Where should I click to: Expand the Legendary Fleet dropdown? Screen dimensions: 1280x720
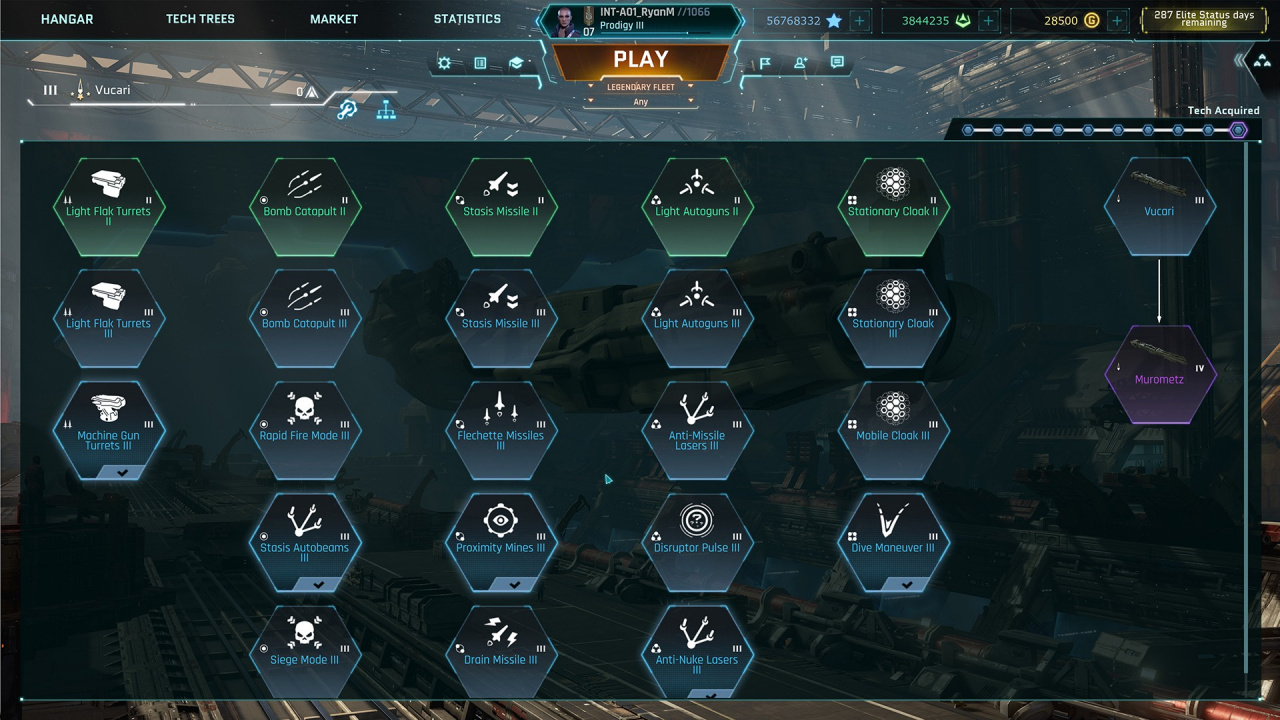click(641, 87)
